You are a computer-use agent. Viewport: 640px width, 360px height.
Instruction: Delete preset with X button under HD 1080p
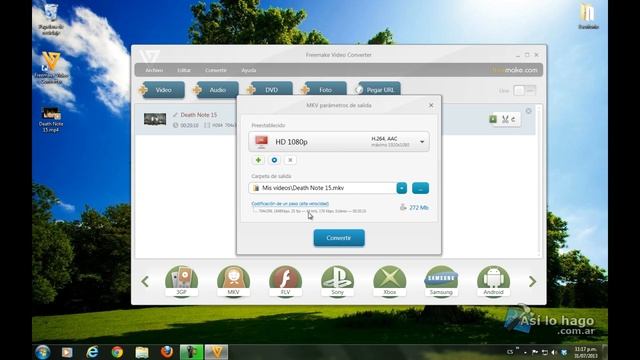click(x=290, y=160)
